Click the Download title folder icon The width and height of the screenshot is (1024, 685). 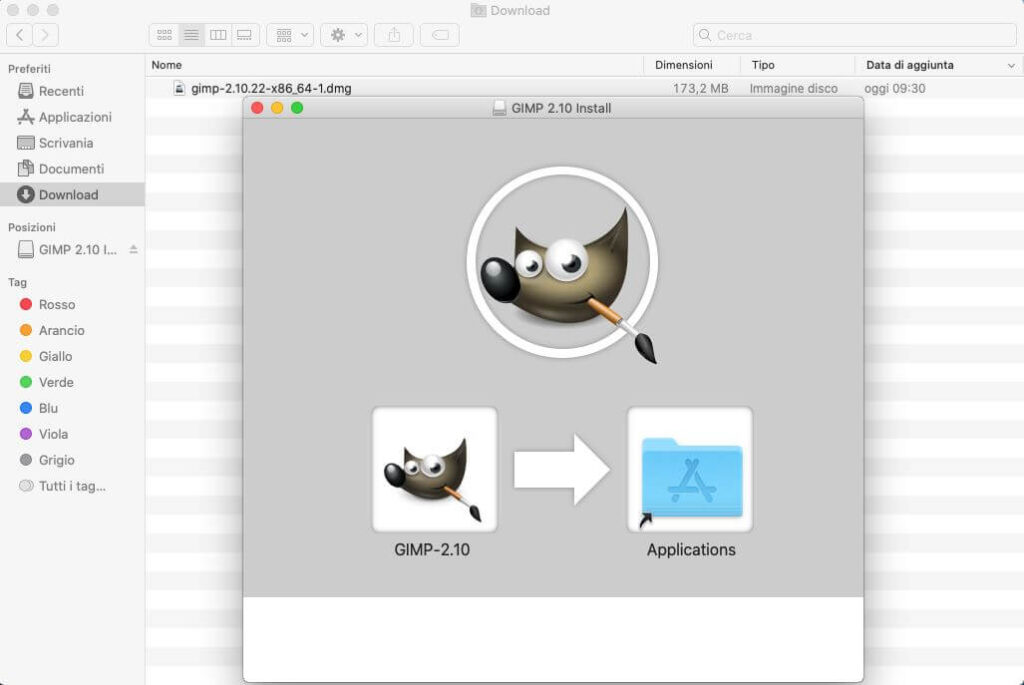479,10
